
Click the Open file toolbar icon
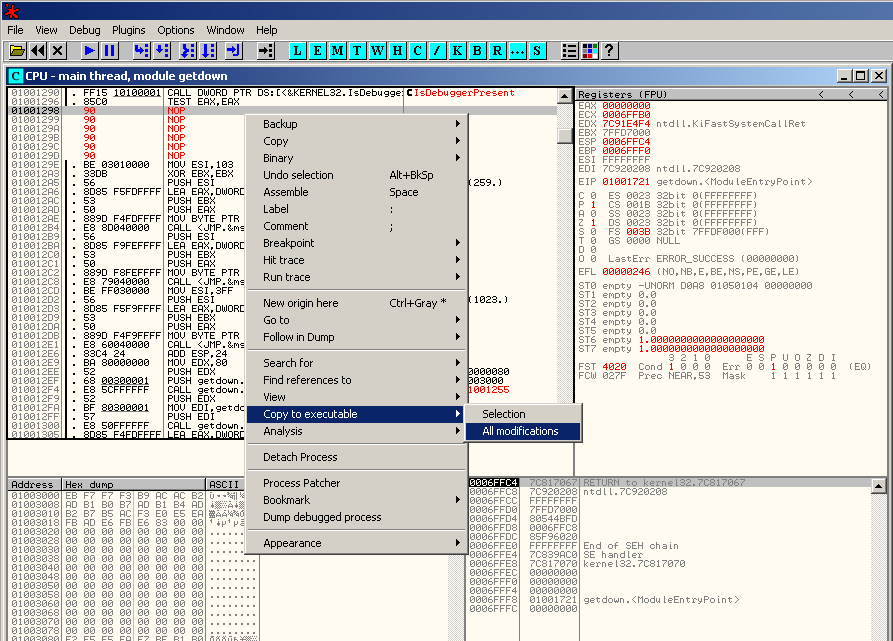coord(17,50)
